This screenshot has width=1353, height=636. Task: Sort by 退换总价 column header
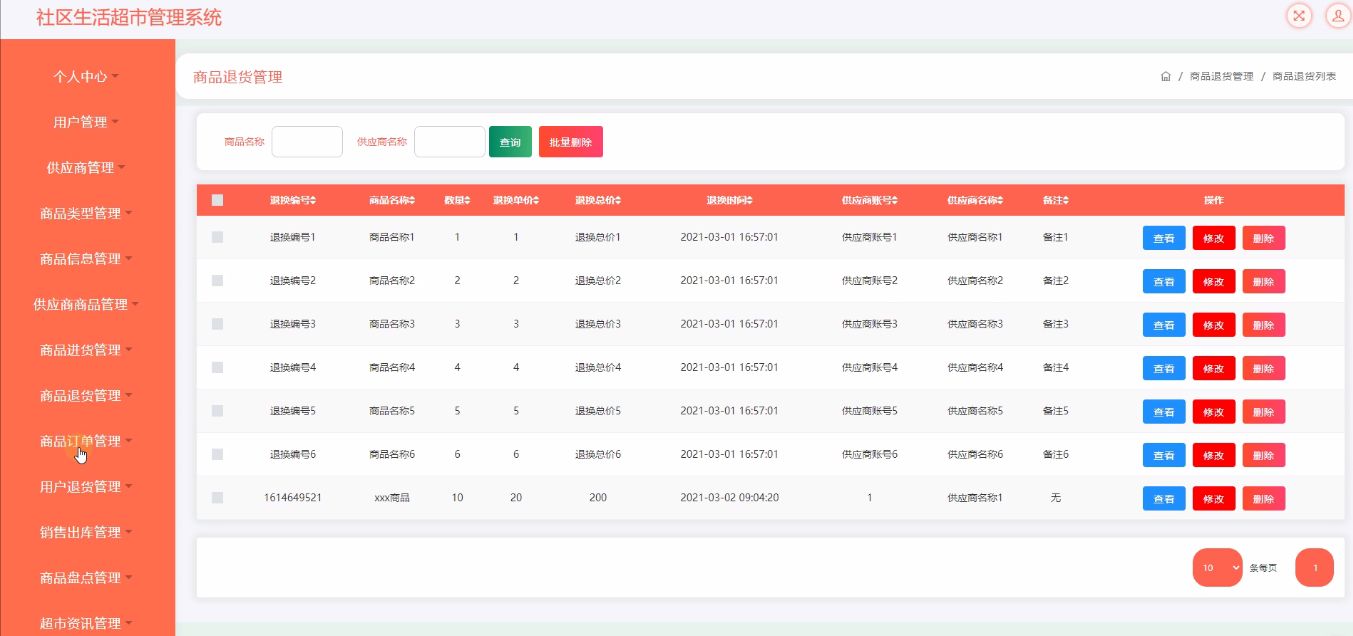pyautogui.click(x=598, y=201)
